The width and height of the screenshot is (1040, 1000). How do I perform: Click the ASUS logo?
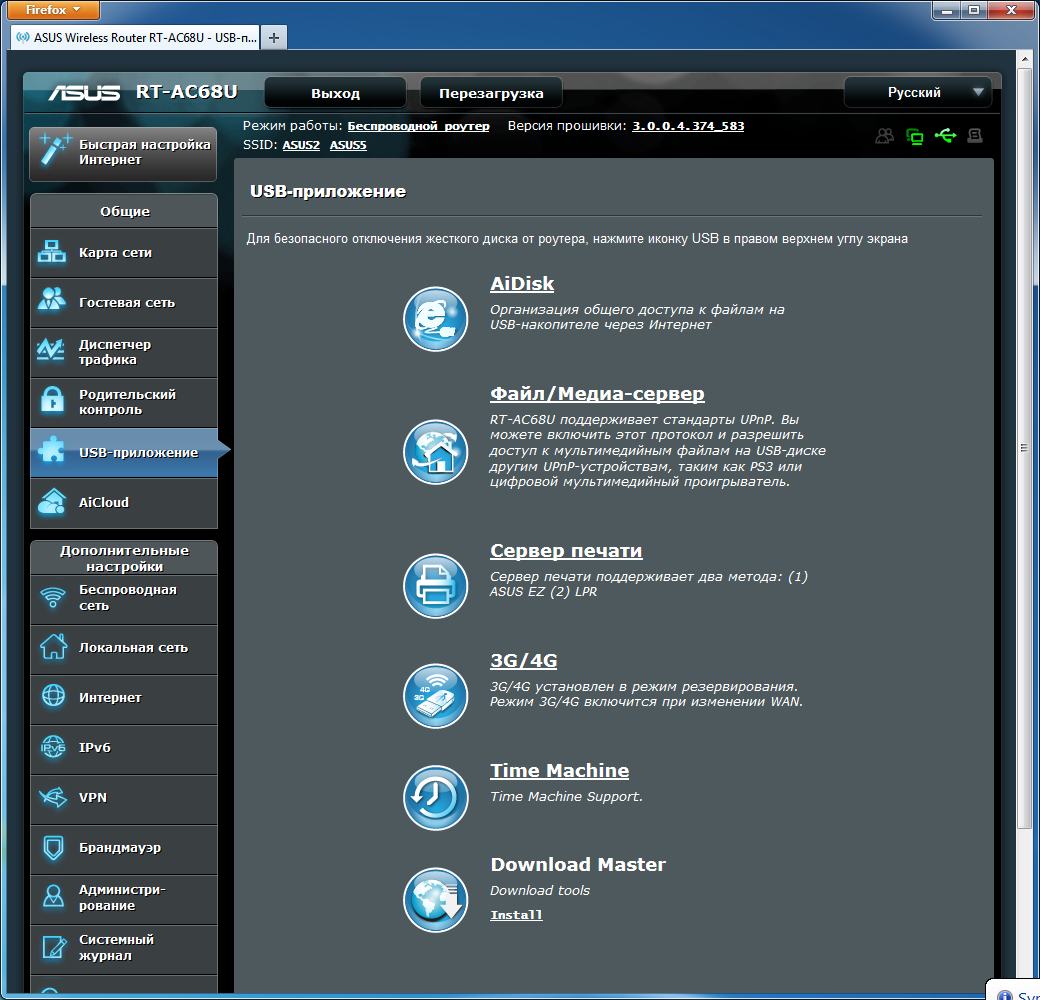tap(84, 92)
